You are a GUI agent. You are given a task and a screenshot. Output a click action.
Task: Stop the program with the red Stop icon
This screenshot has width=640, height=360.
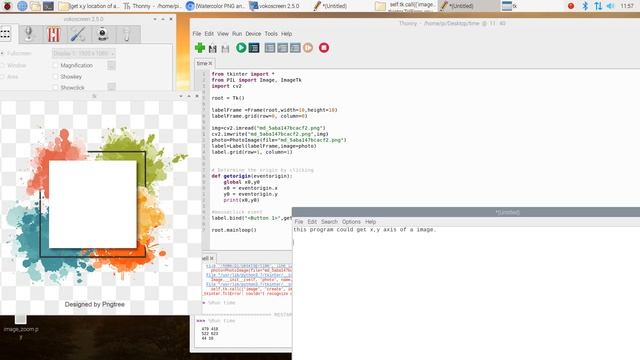324,48
